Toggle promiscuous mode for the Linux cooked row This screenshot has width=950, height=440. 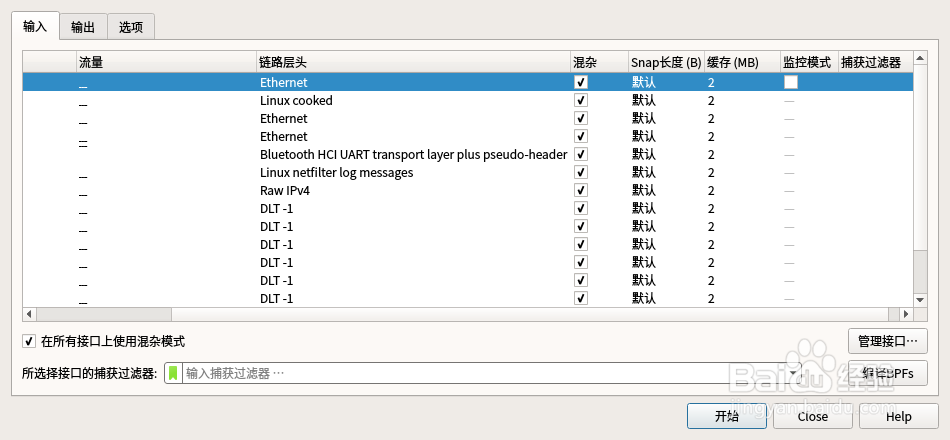pyautogui.click(x=581, y=100)
